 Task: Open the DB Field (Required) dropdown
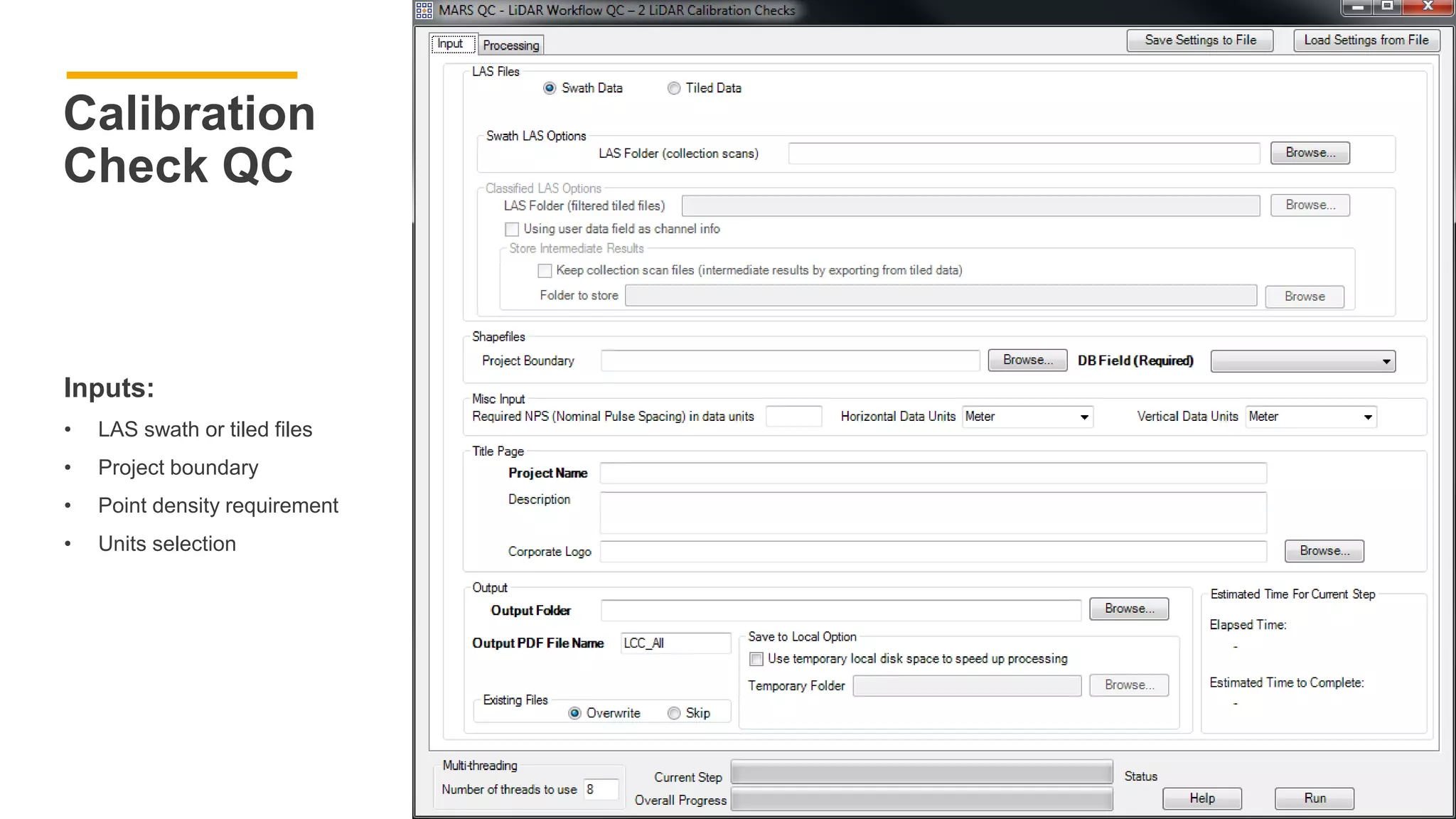1302,361
